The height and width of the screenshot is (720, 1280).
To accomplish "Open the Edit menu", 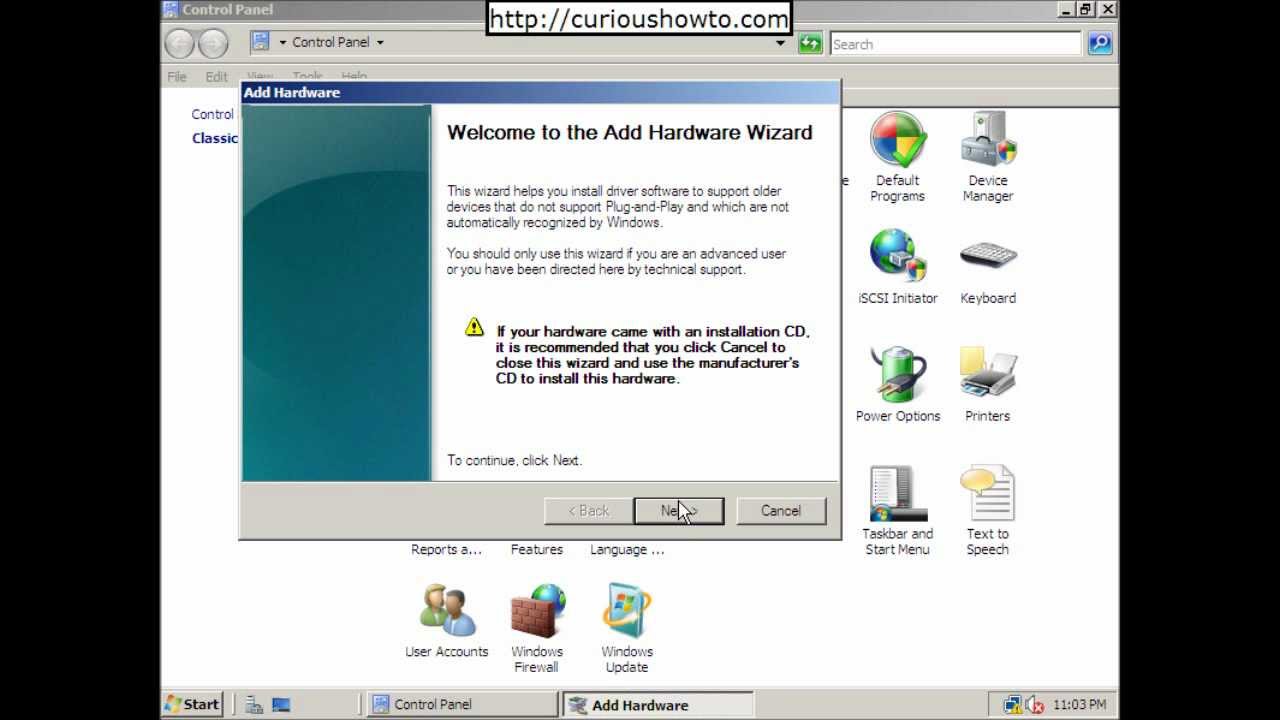I will click(217, 76).
